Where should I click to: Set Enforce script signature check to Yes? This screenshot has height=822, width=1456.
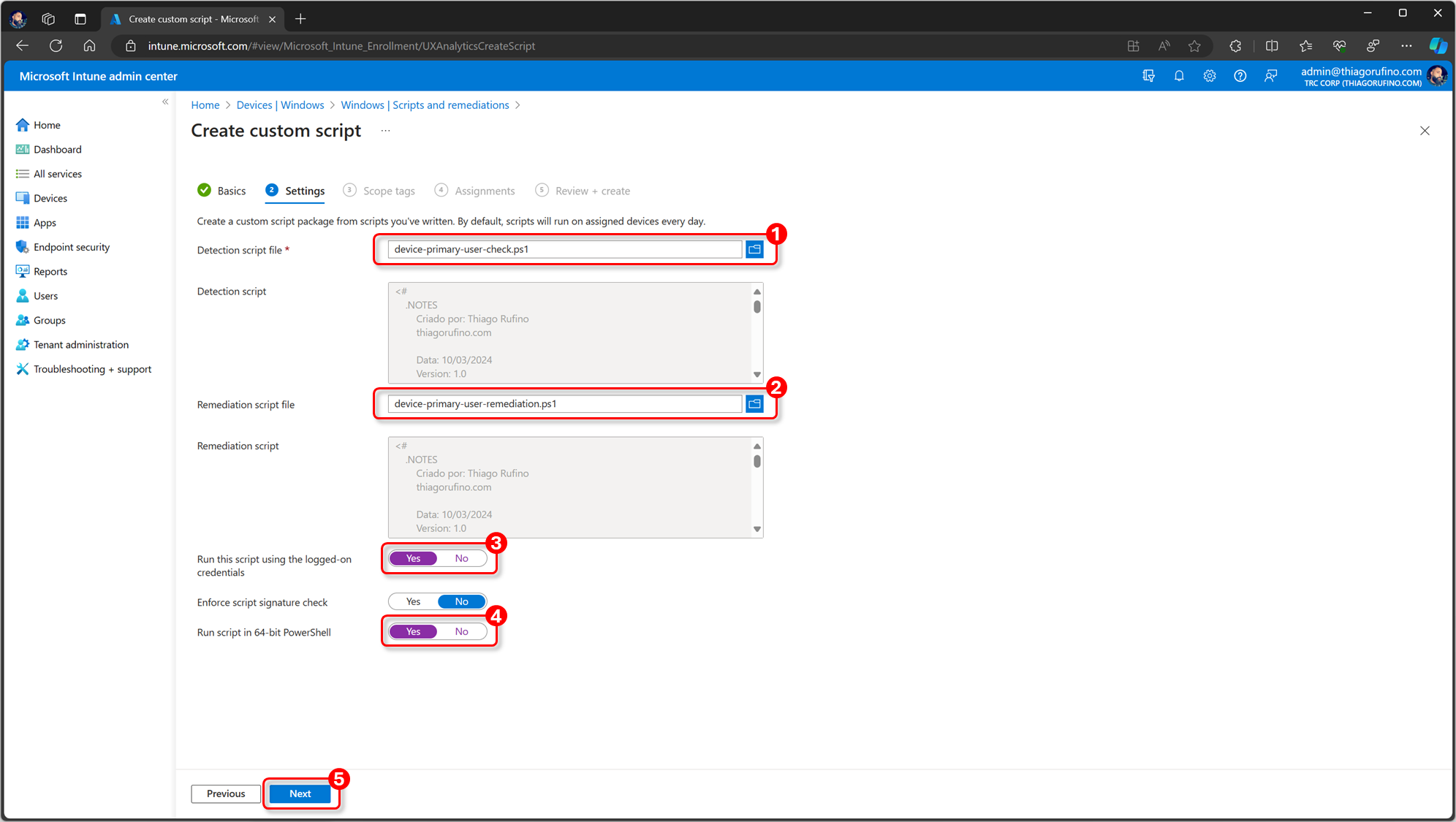[x=413, y=601]
